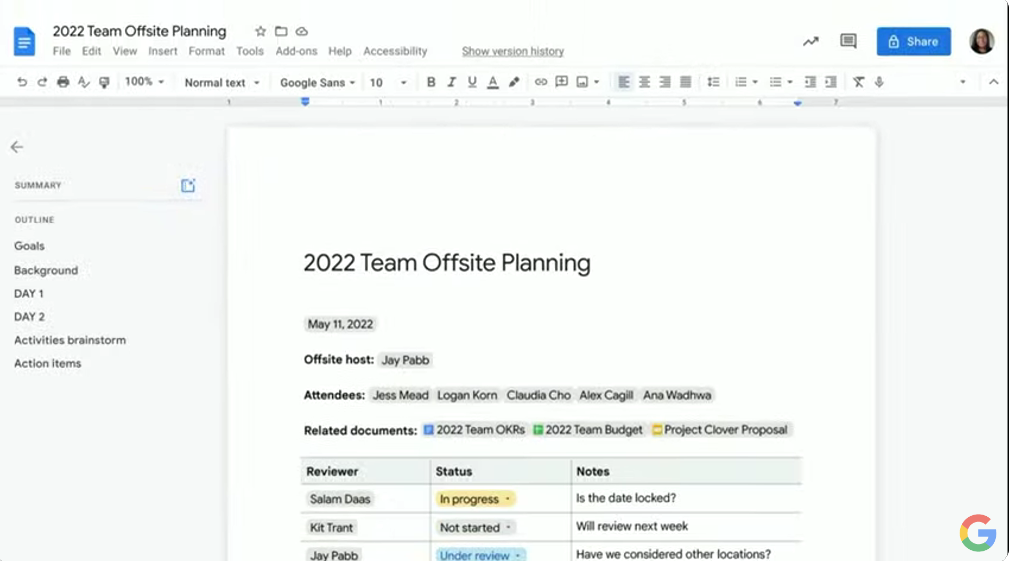Viewport: 1009px width, 561px height.
Task: Expand the insert image options arrow
Action: click(597, 82)
